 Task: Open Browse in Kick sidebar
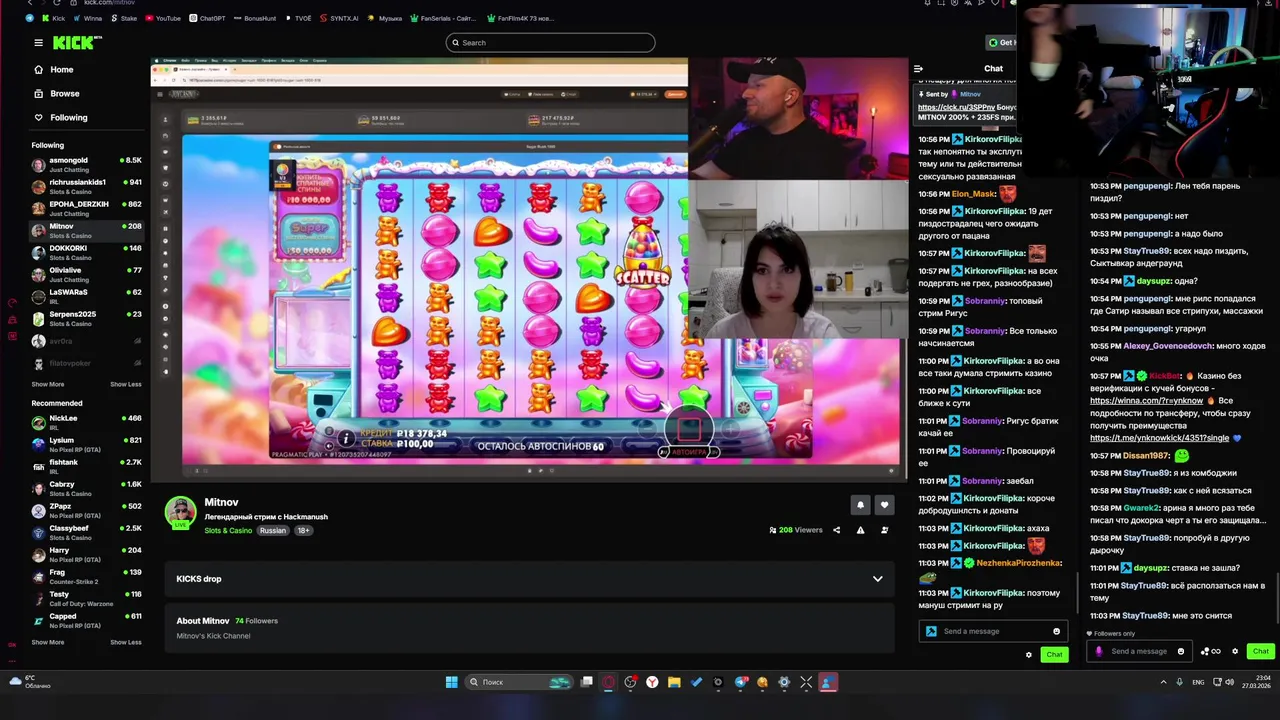point(65,94)
